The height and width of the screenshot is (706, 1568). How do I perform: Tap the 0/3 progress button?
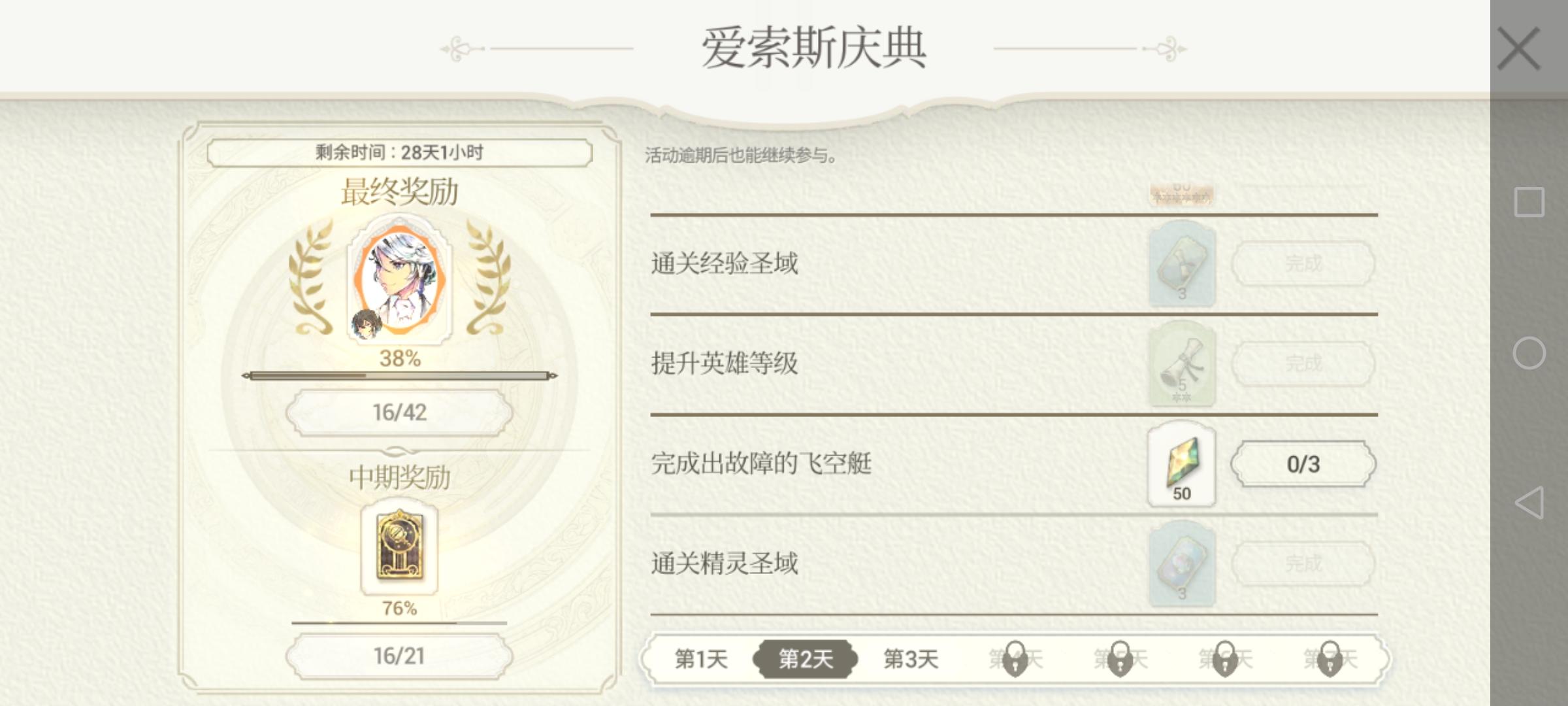click(1303, 464)
